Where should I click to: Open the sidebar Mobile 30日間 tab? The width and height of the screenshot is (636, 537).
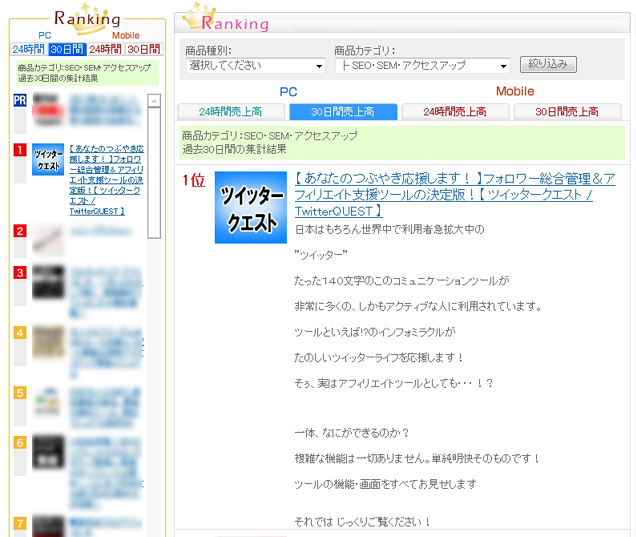[144, 49]
